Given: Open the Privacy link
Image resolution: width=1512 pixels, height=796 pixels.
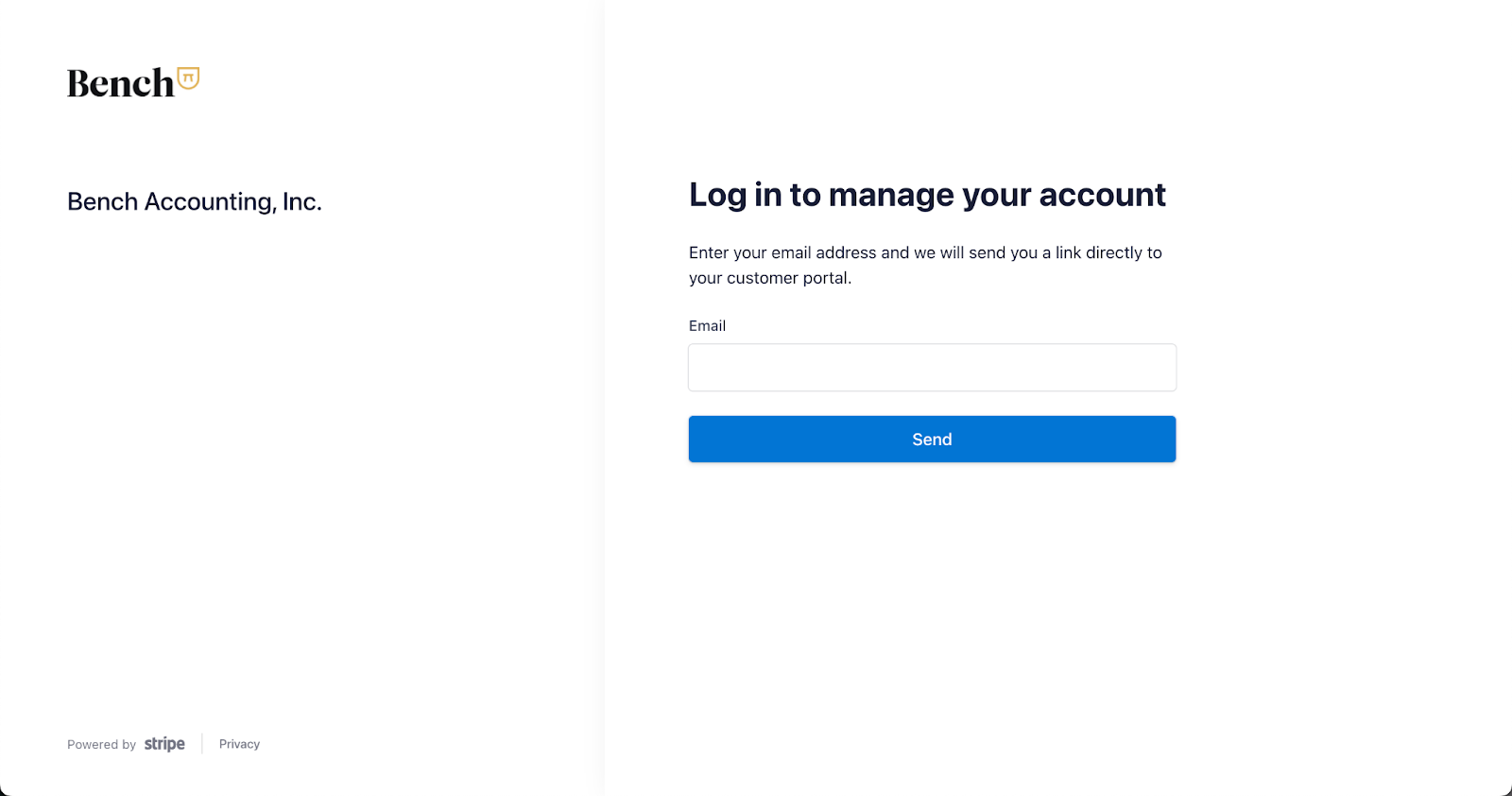Looking at the screenshot, I should (239, 744).
